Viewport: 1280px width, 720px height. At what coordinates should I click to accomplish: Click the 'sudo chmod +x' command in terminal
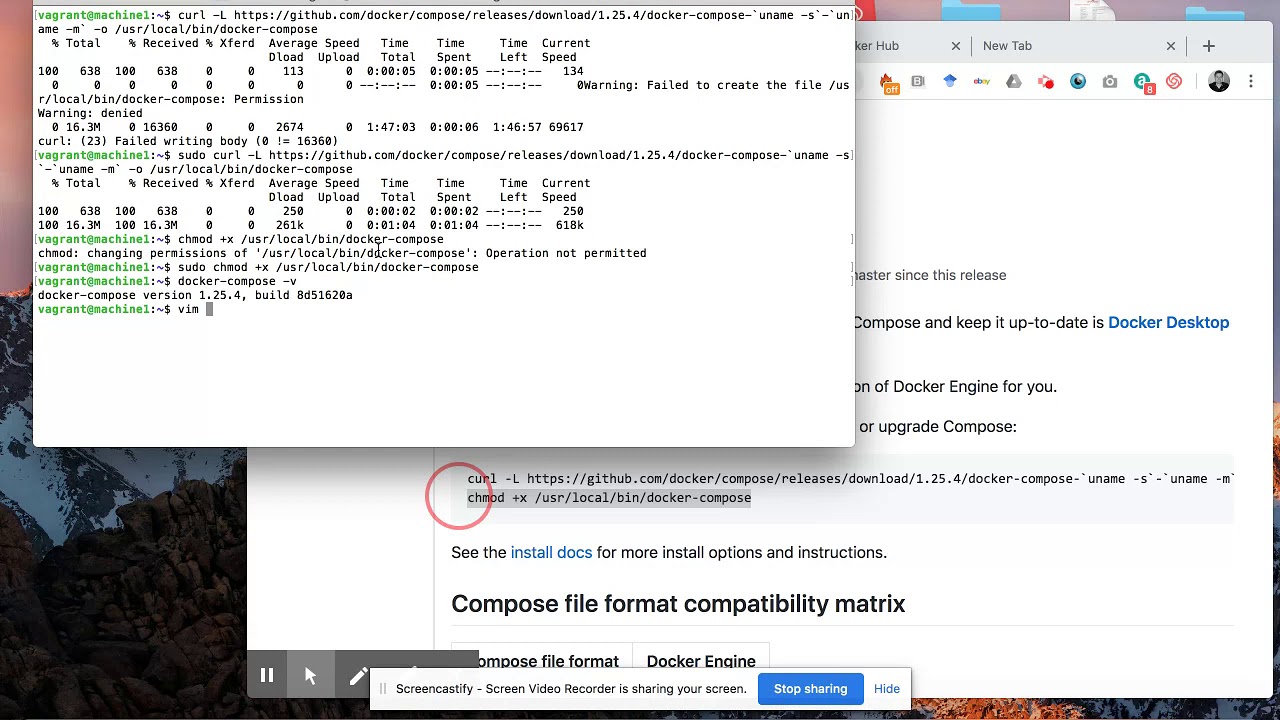[x=328, y=268]
